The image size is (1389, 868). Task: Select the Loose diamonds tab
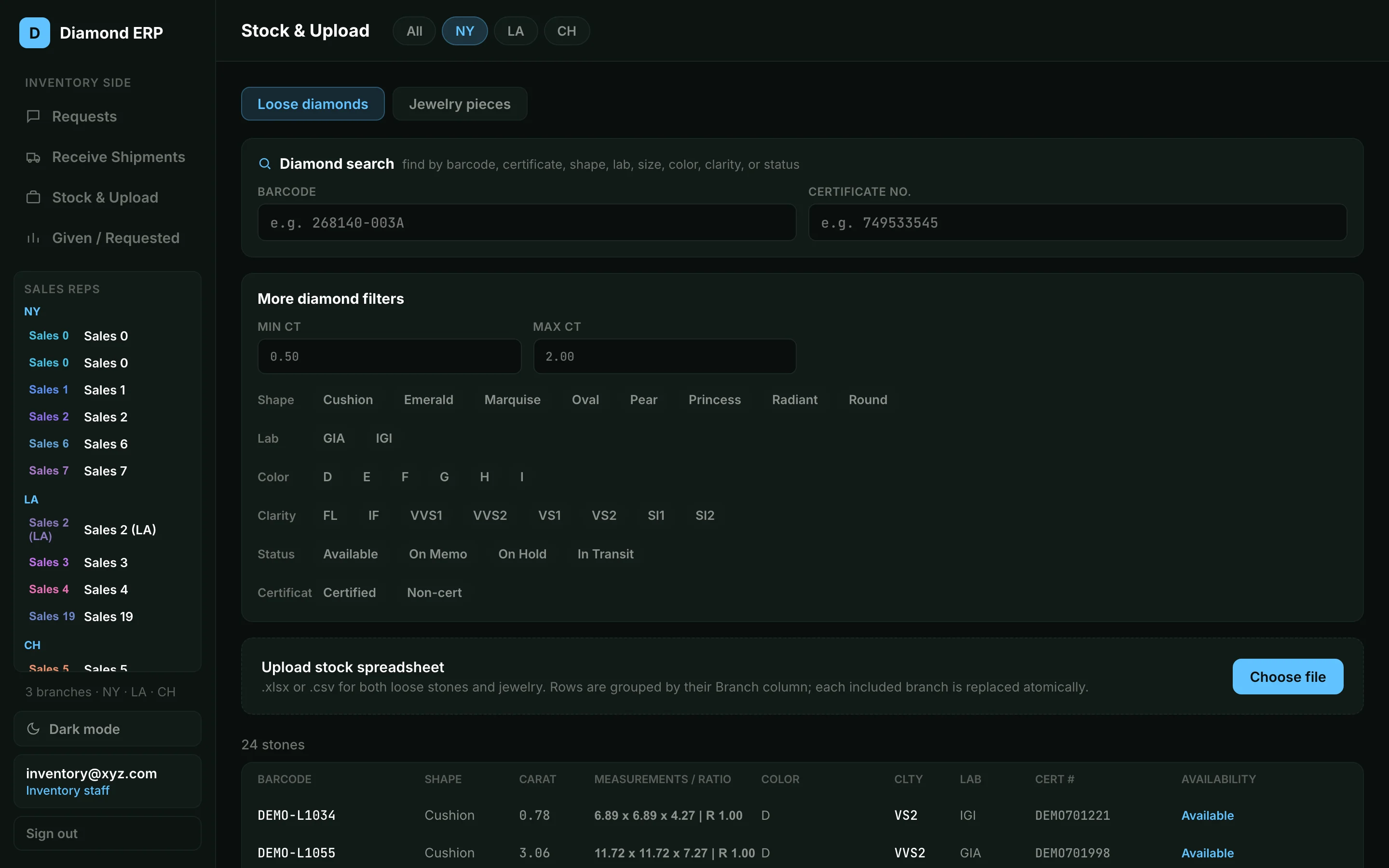pos(313,104)
